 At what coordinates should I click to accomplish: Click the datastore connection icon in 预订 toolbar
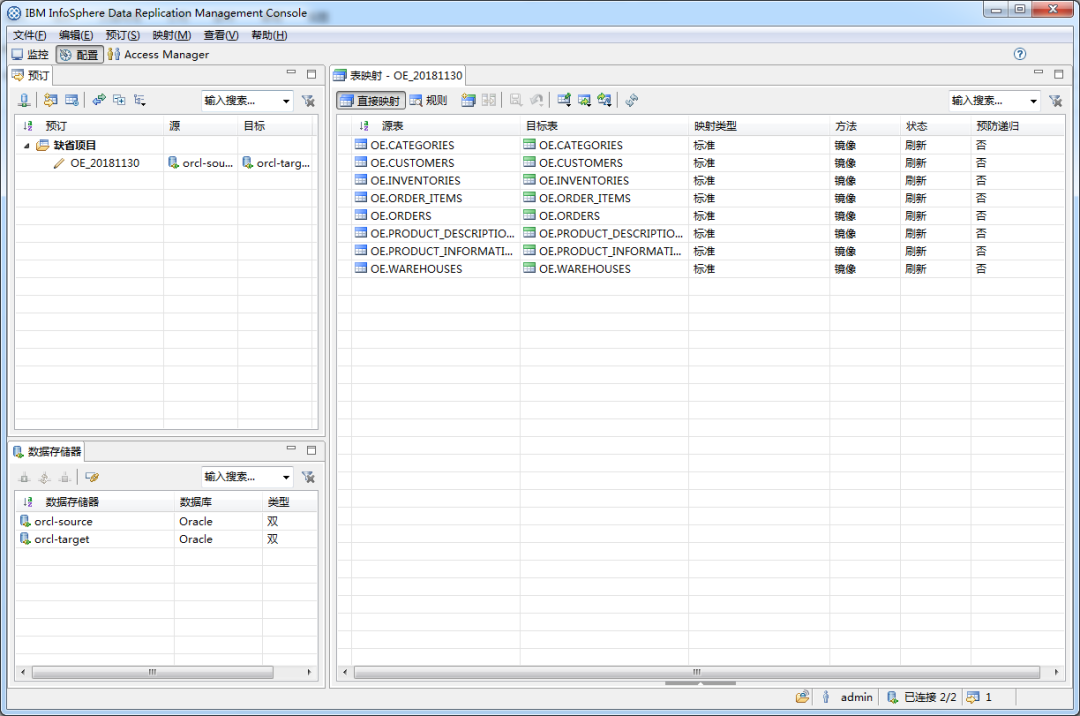point(24,101)
